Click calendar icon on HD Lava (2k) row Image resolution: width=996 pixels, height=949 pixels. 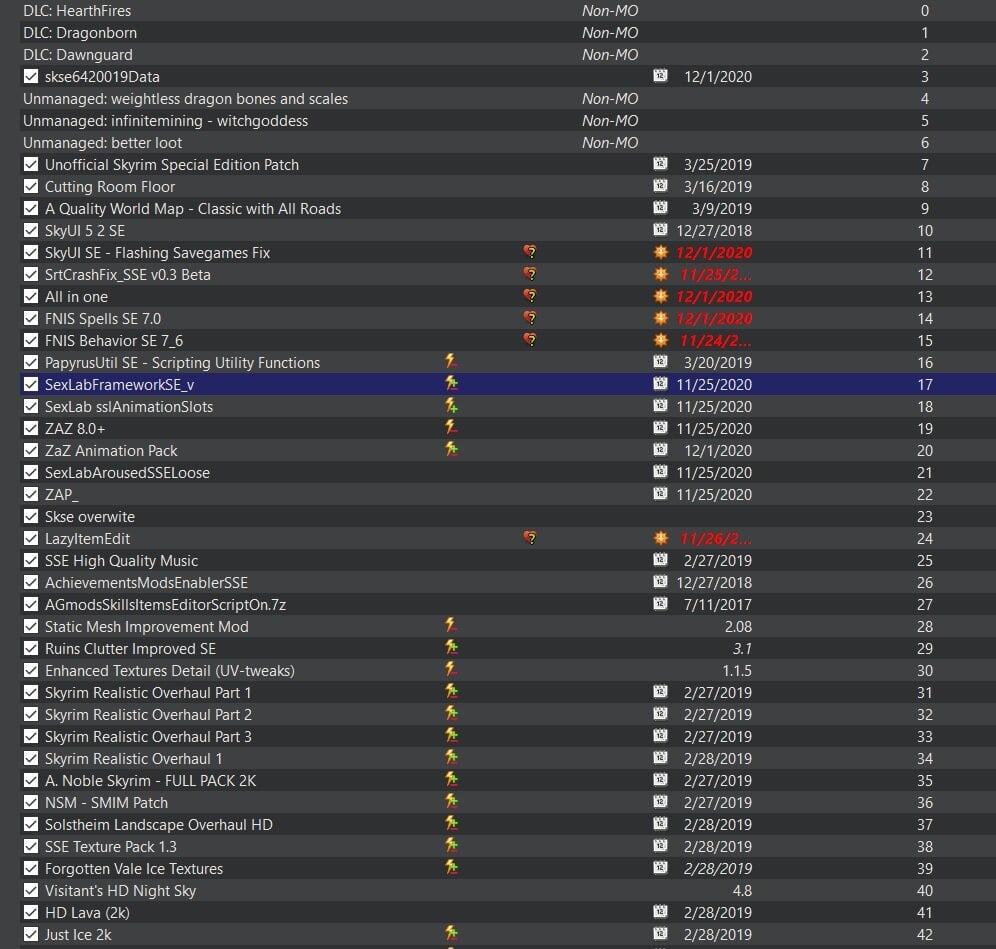(661, 912)
